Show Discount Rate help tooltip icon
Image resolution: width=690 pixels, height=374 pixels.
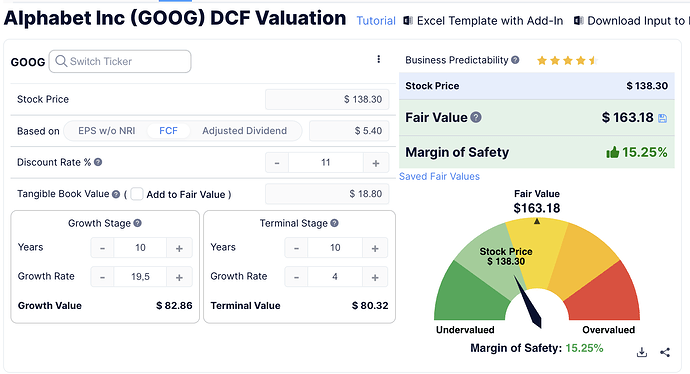click(x=98, y=162)
